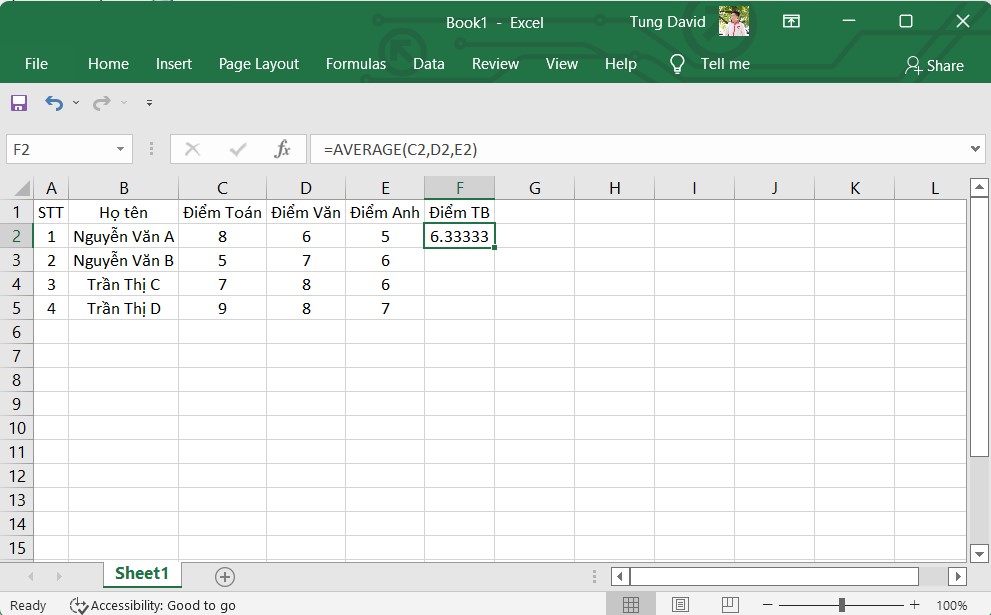Click previous sheet navigation arrow
Viewport: 991px width, 615px height.
[x=30, y=576]
